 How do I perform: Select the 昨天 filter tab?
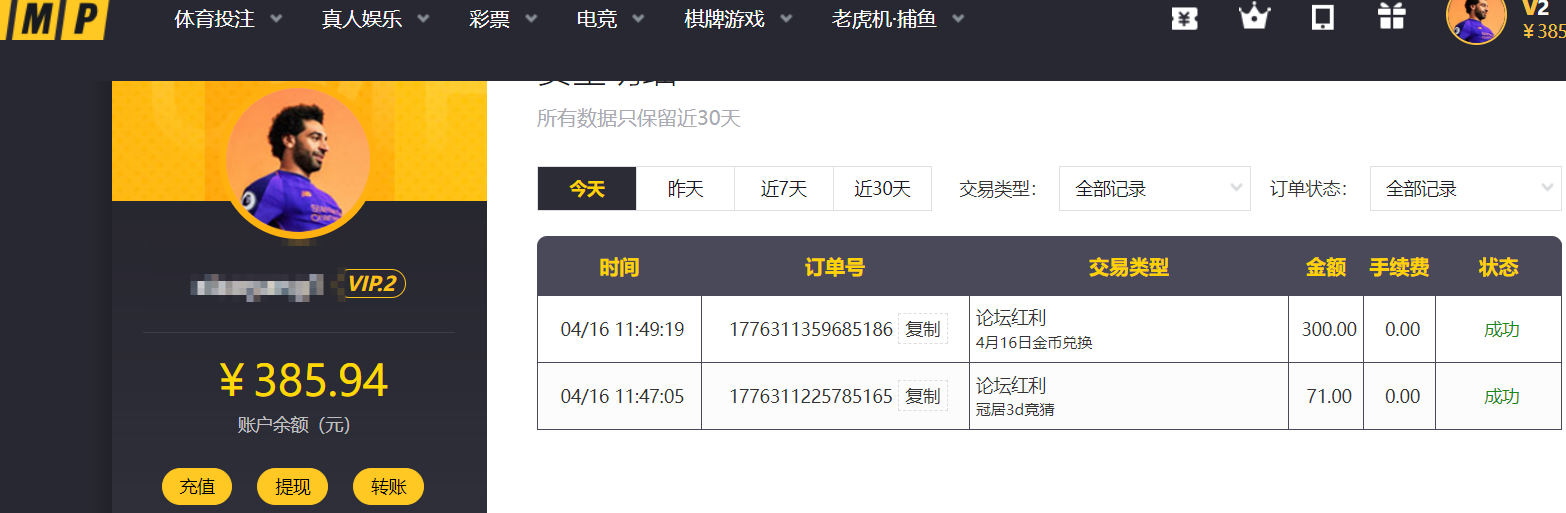point(686,189)
